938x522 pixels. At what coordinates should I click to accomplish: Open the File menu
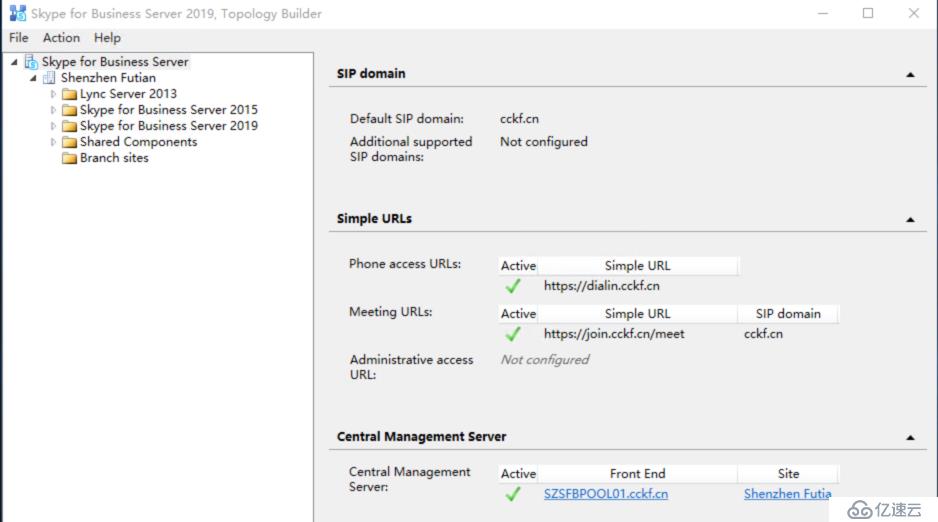pyautogui.click(x=19, y=38)
